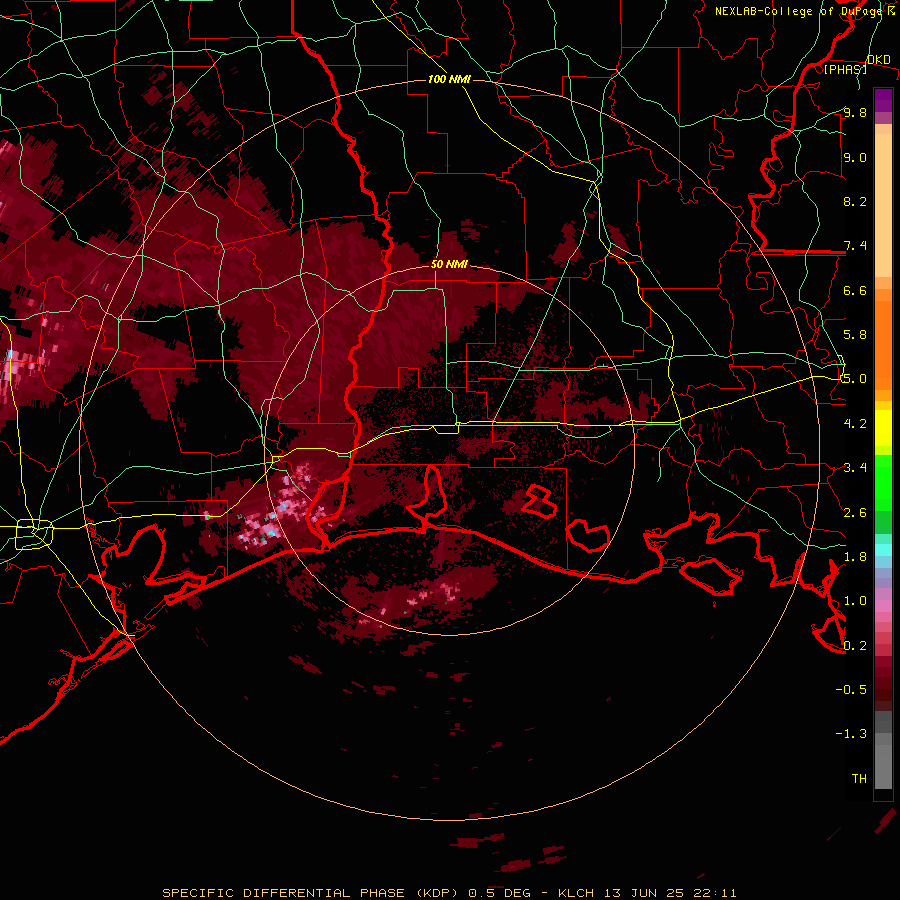This screenshot has height=900, width=900.
Task: Click the -0.5 scale value
Action: click(851, 689)
